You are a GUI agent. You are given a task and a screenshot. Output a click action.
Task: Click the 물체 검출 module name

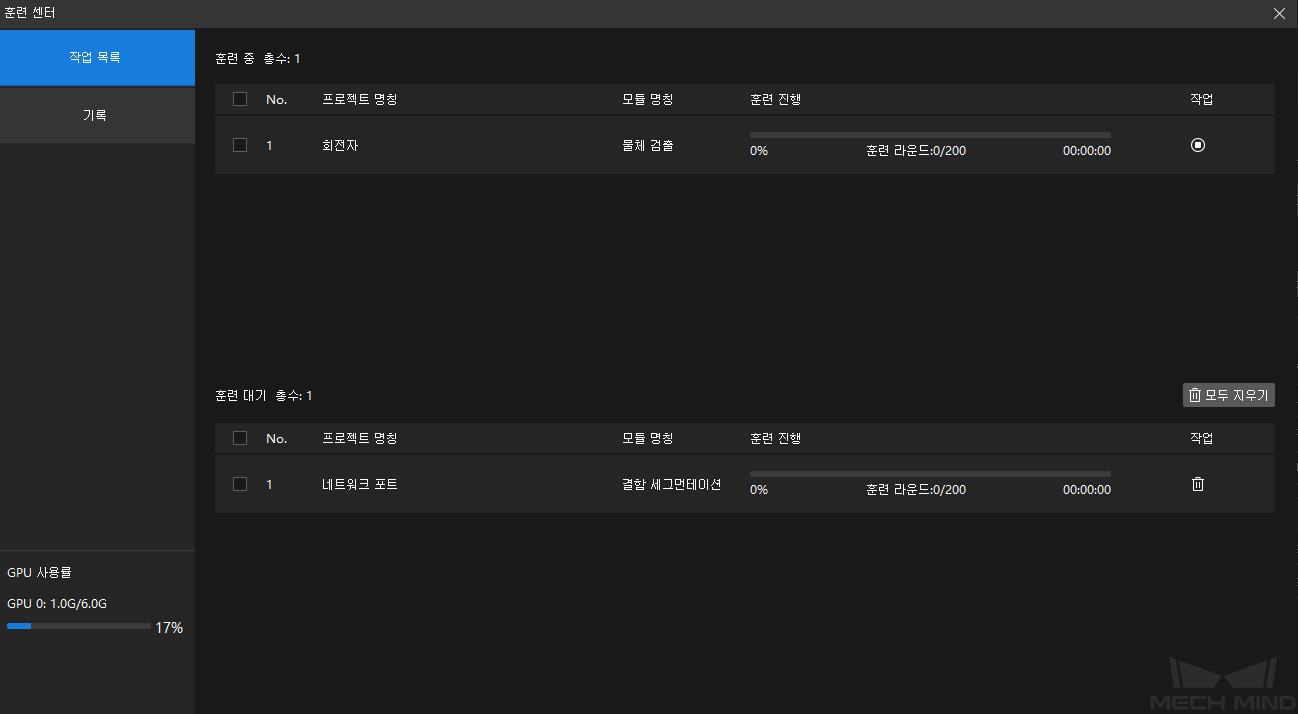coord(648,145)
